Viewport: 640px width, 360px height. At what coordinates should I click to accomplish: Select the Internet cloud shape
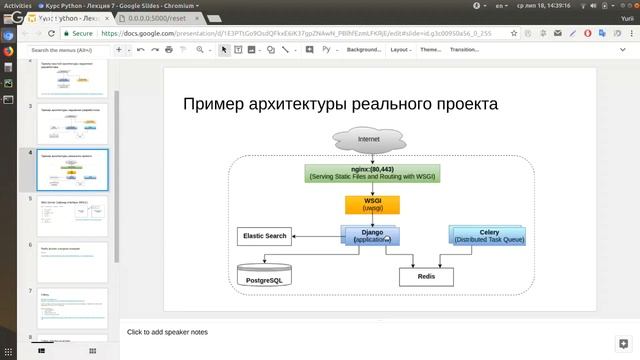(x=369, y=140)
